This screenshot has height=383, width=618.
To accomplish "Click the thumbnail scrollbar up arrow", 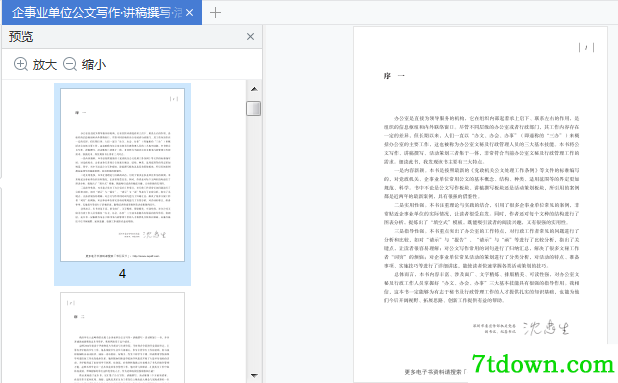I will (x=254, y=89).
